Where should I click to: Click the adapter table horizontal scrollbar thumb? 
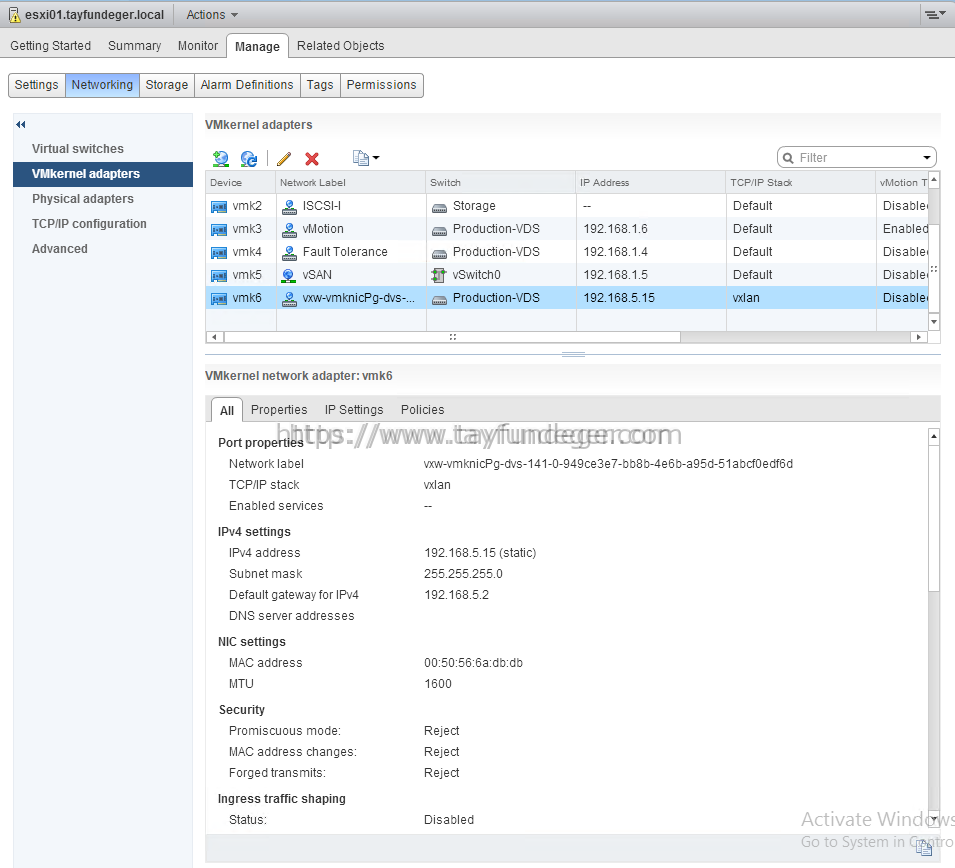tap(452, 337)
